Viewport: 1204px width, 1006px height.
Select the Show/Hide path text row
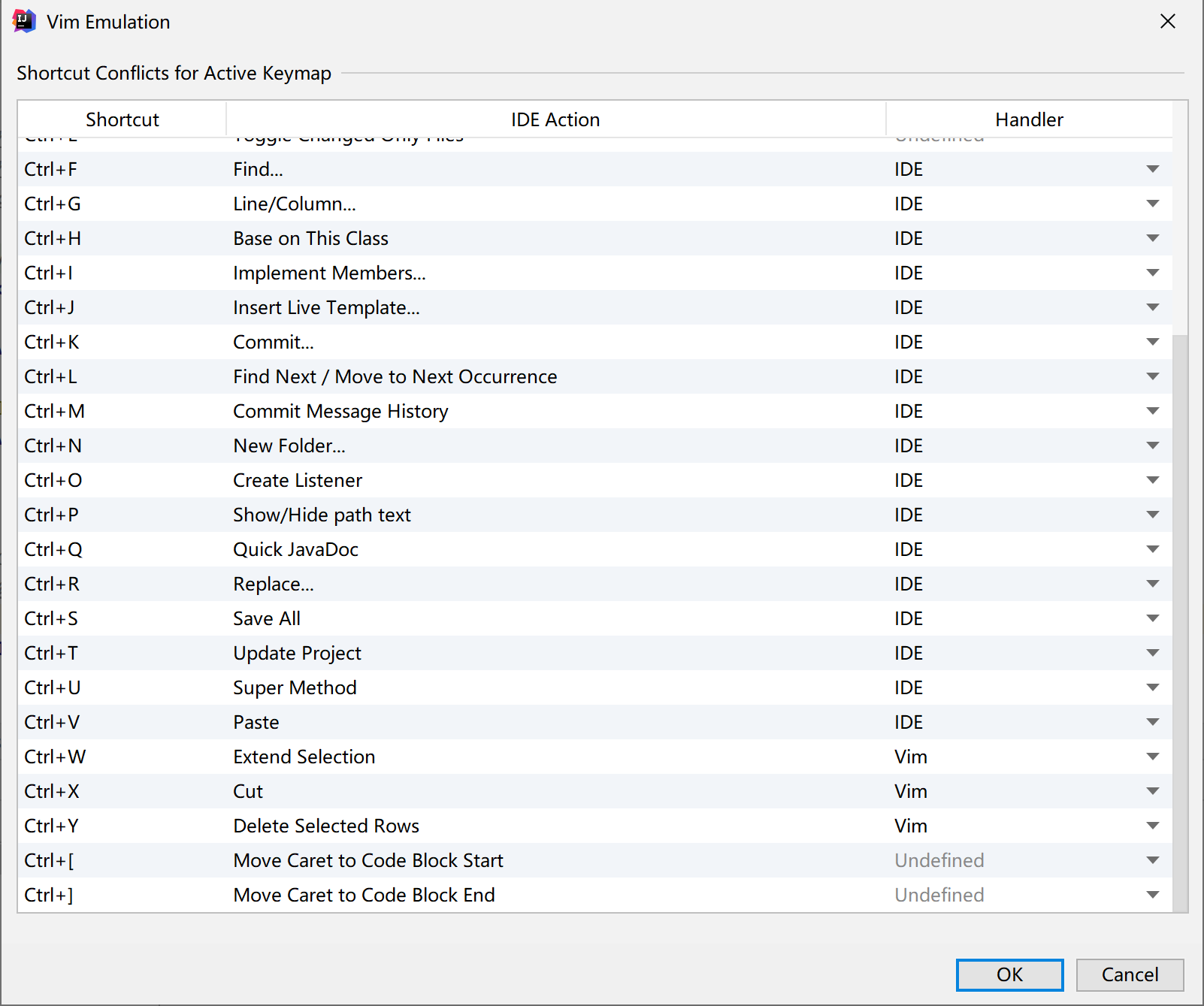(x=595, y=515)
